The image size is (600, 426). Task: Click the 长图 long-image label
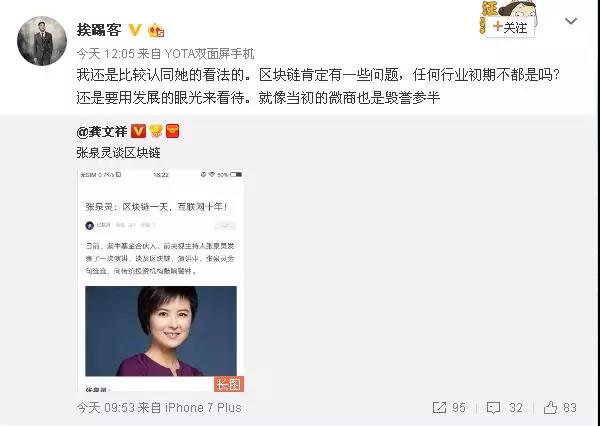229,384
